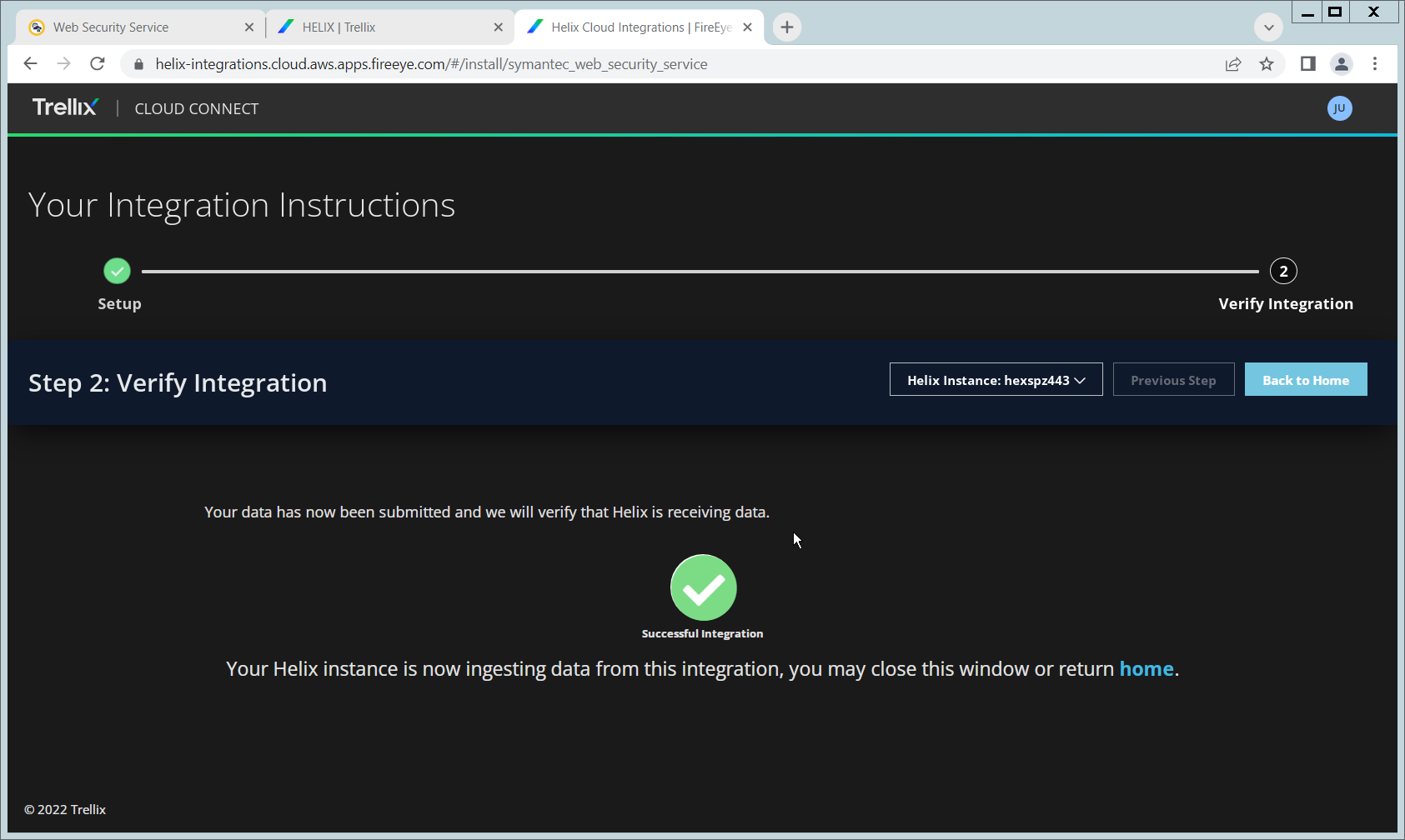The image size is (1405, 840).
Task: Click the Previous Step button
Action: (x=1173, y=380)
